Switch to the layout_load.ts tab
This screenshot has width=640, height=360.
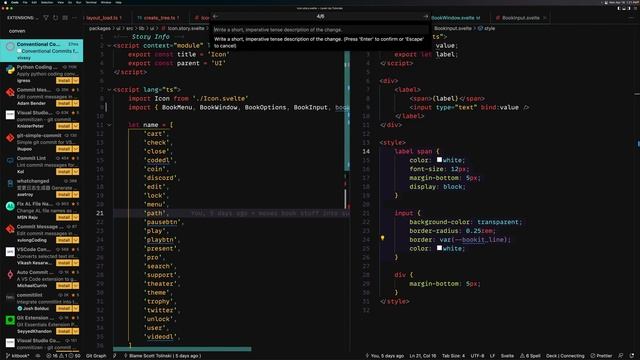pyautogui.click(x=104, y=18)
